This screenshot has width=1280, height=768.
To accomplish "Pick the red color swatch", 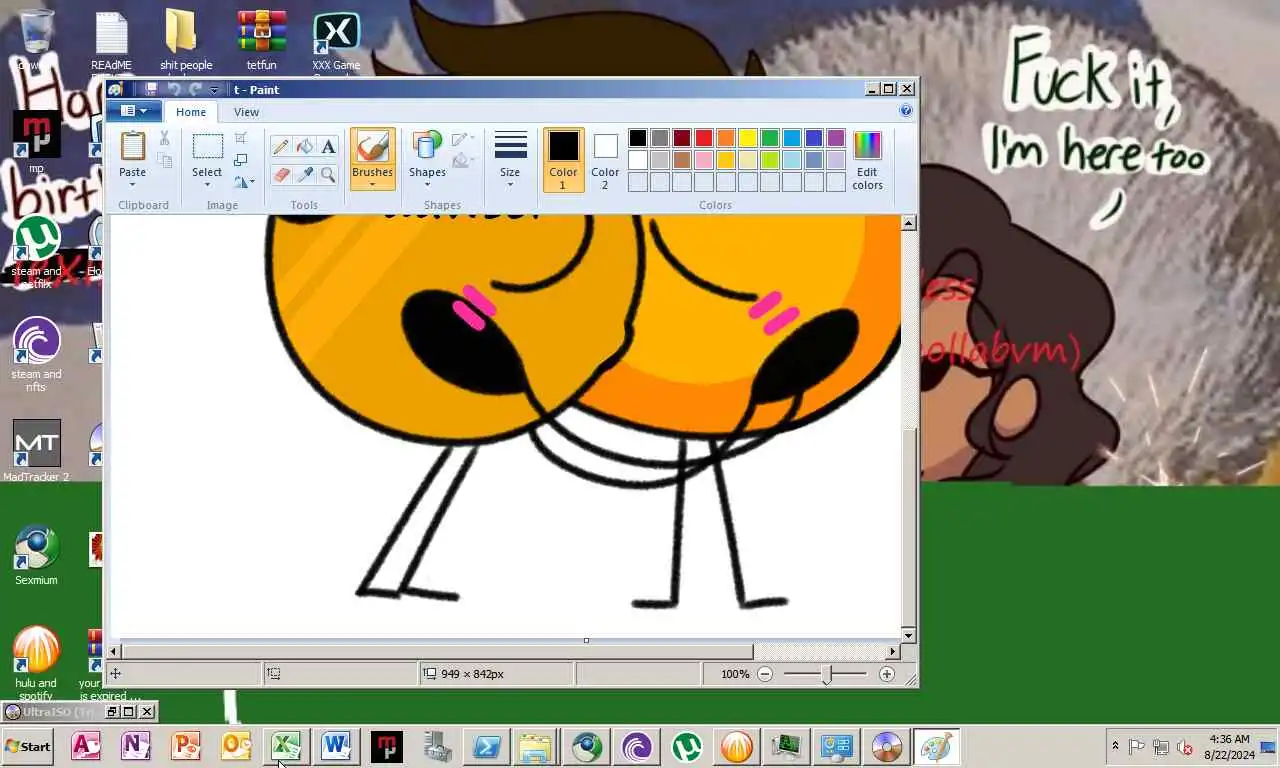I will point(704,138).
